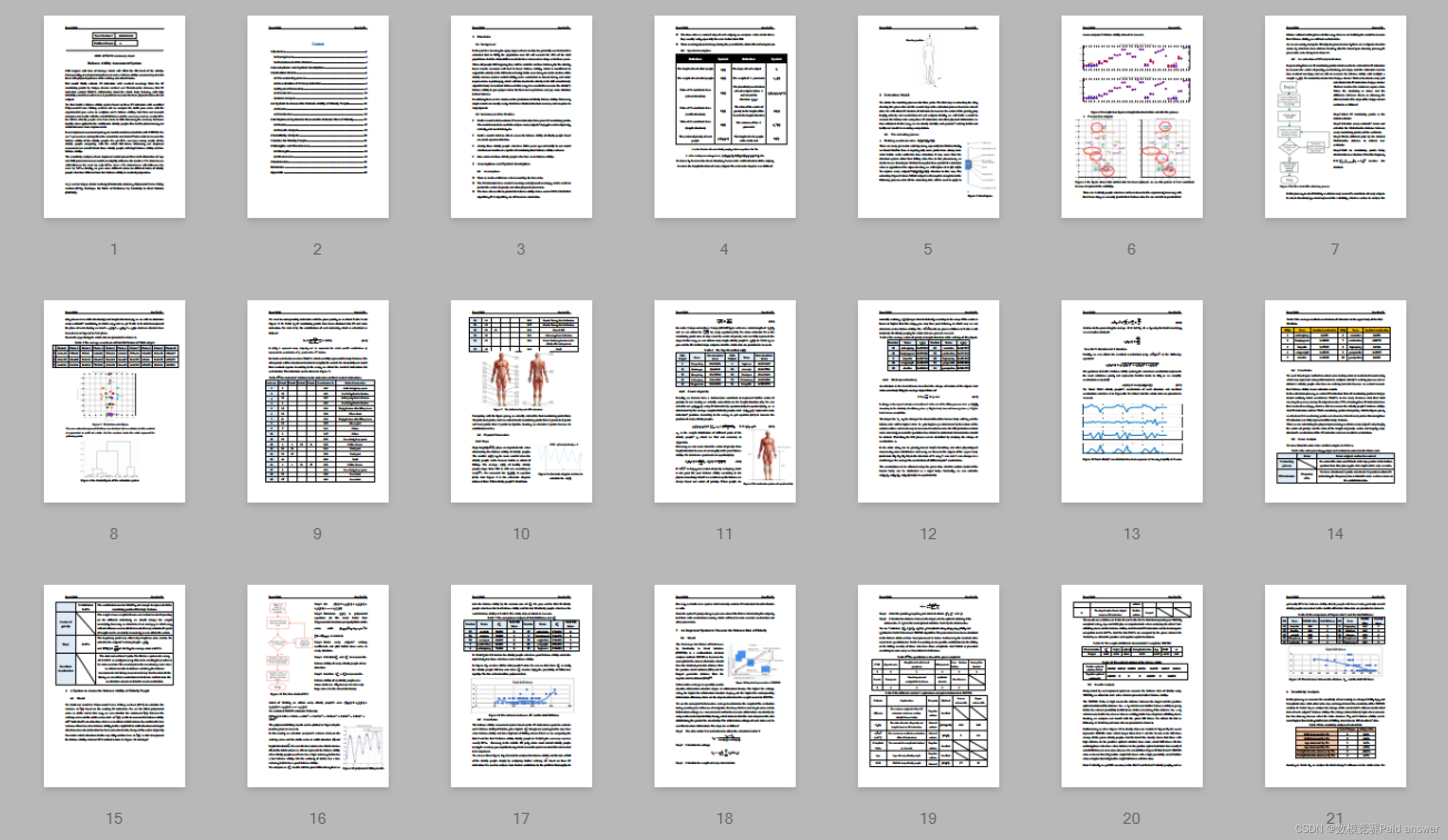The image size is (1448, 840).
Task: Open page 3 thumbnail
Action: [x=521, y=117]
